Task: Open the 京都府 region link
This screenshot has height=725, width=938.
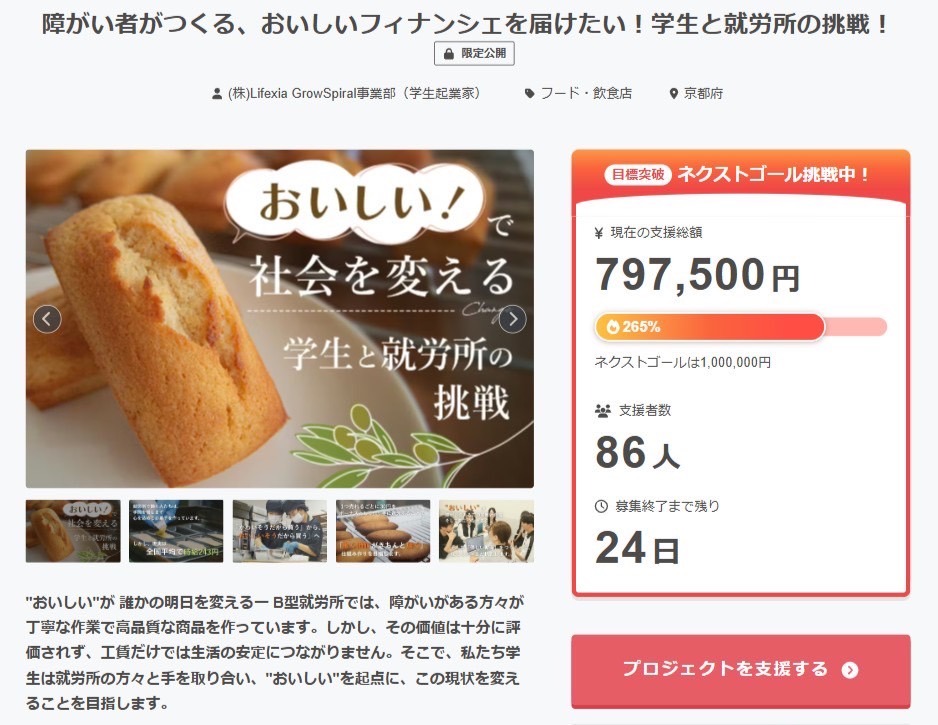Action: click(704, 93)
